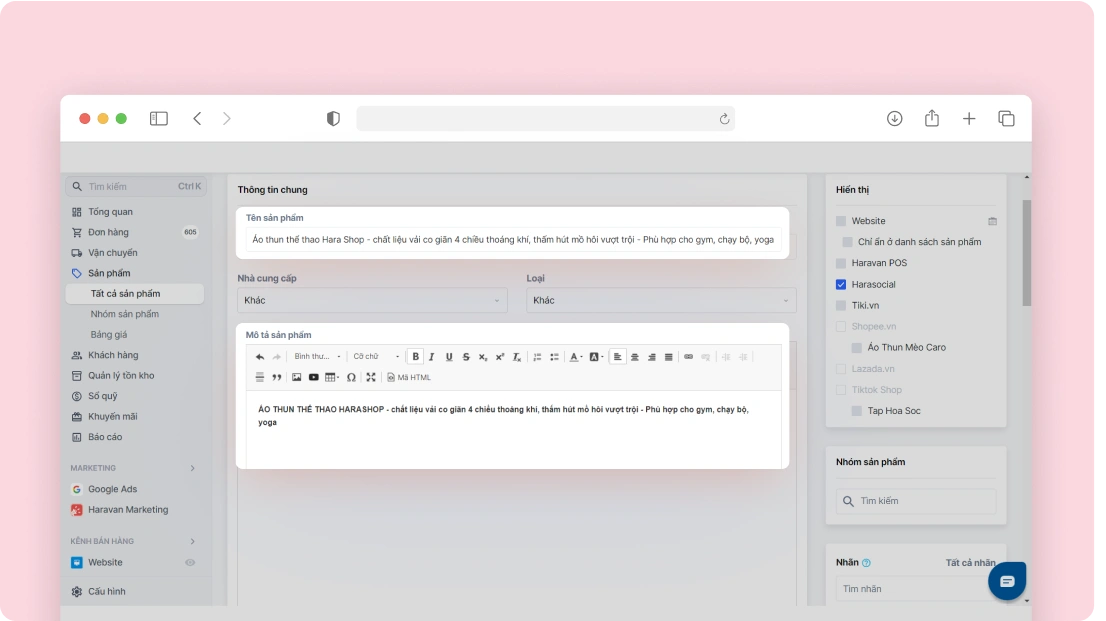Go to Đơn hàng in sidebar
The height and width of the screenshot is (621, 1106).
[x=108, y=232]
